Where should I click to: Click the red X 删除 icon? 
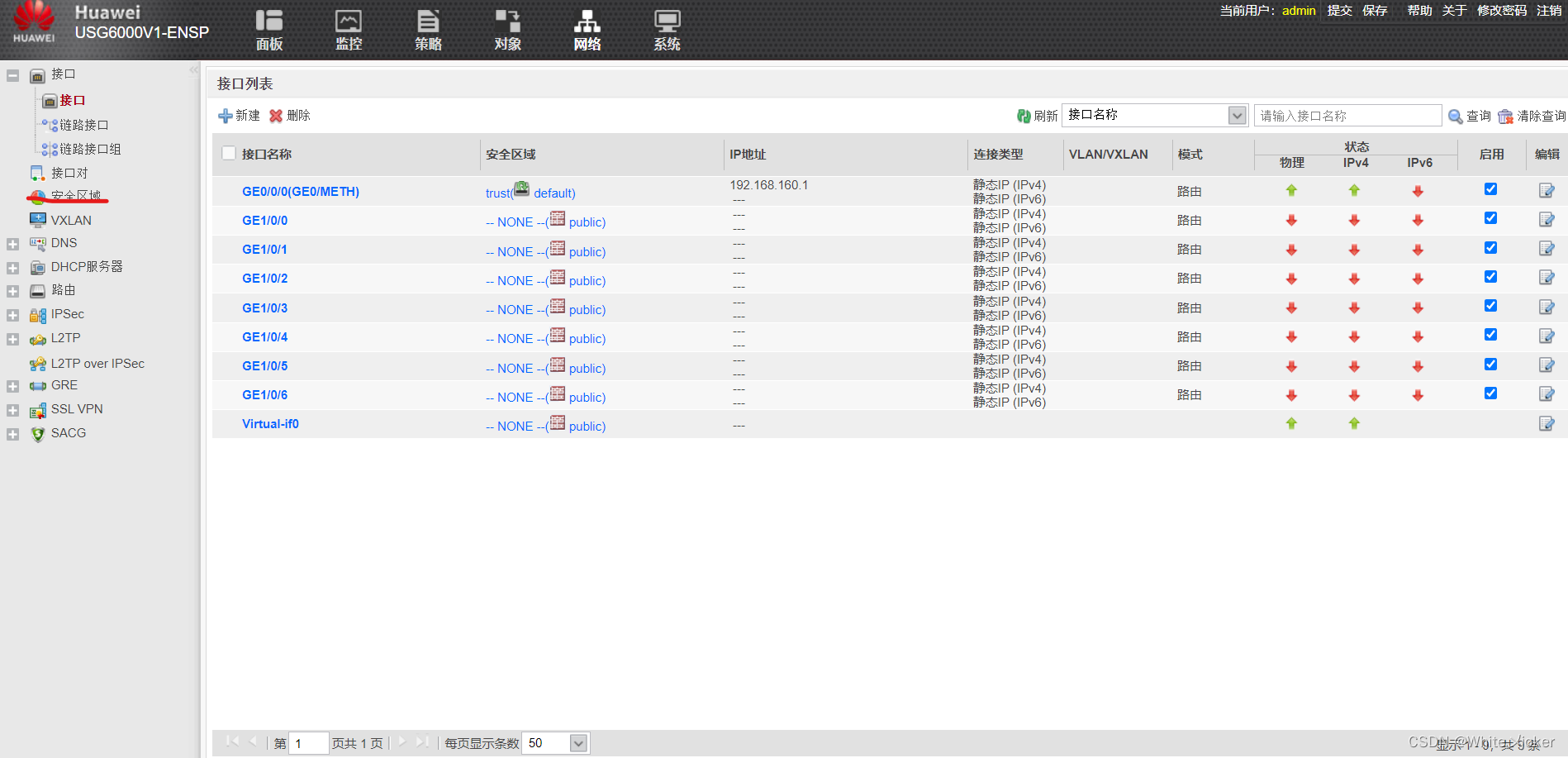click(276, 116)
